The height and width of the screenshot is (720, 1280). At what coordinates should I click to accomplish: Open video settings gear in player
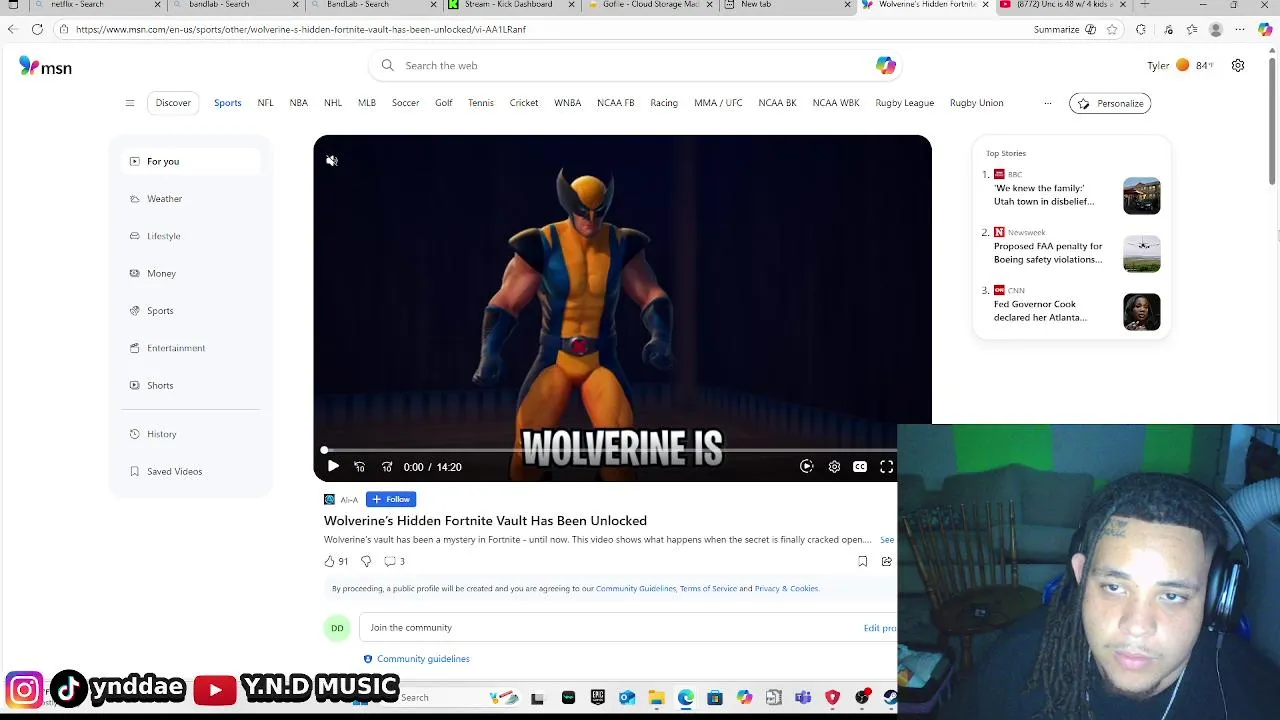(x=834, y=466)
